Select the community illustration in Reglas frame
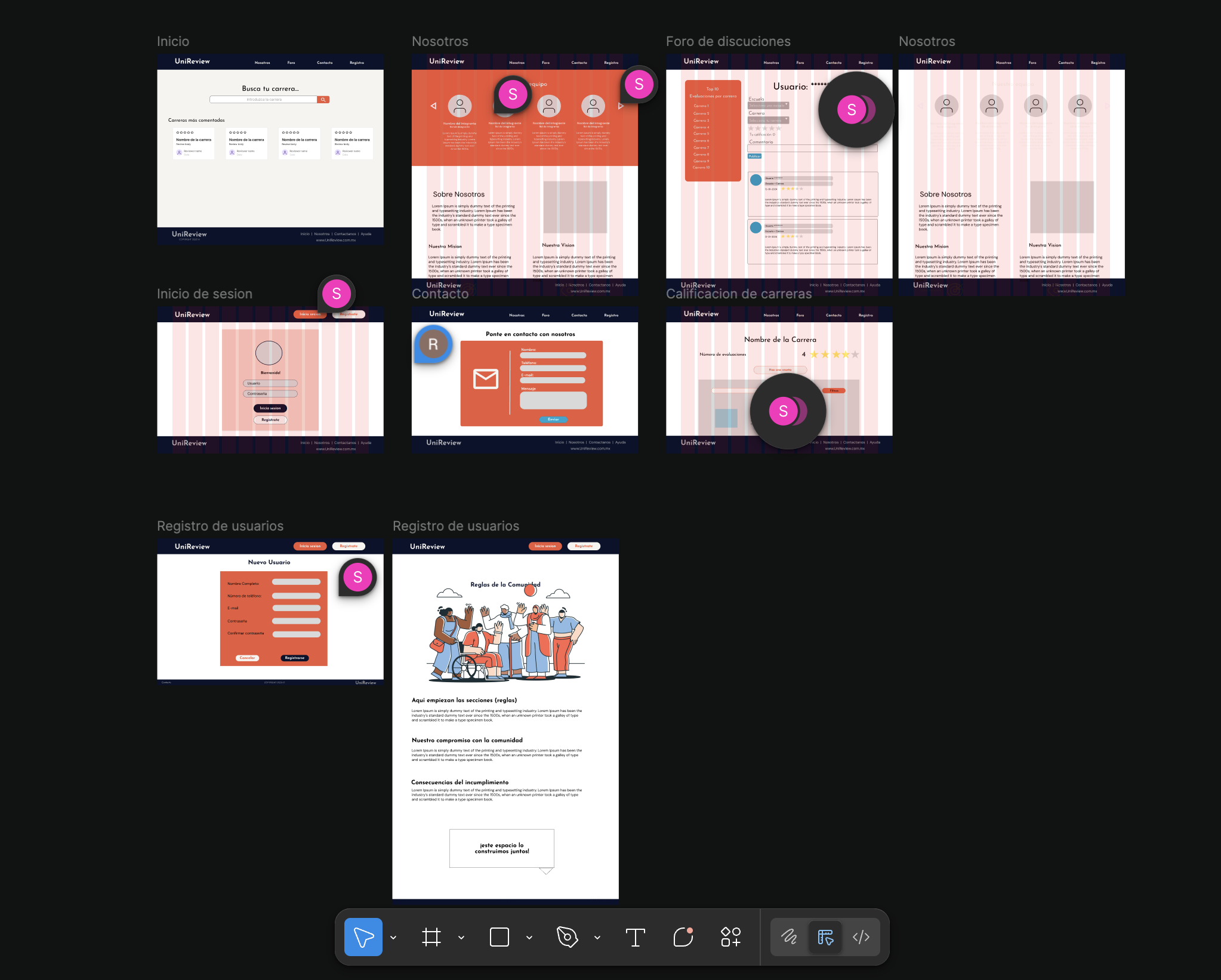The width and height of the screenshot is (1221, 980). pyautogui.click(x=505, y=633)
